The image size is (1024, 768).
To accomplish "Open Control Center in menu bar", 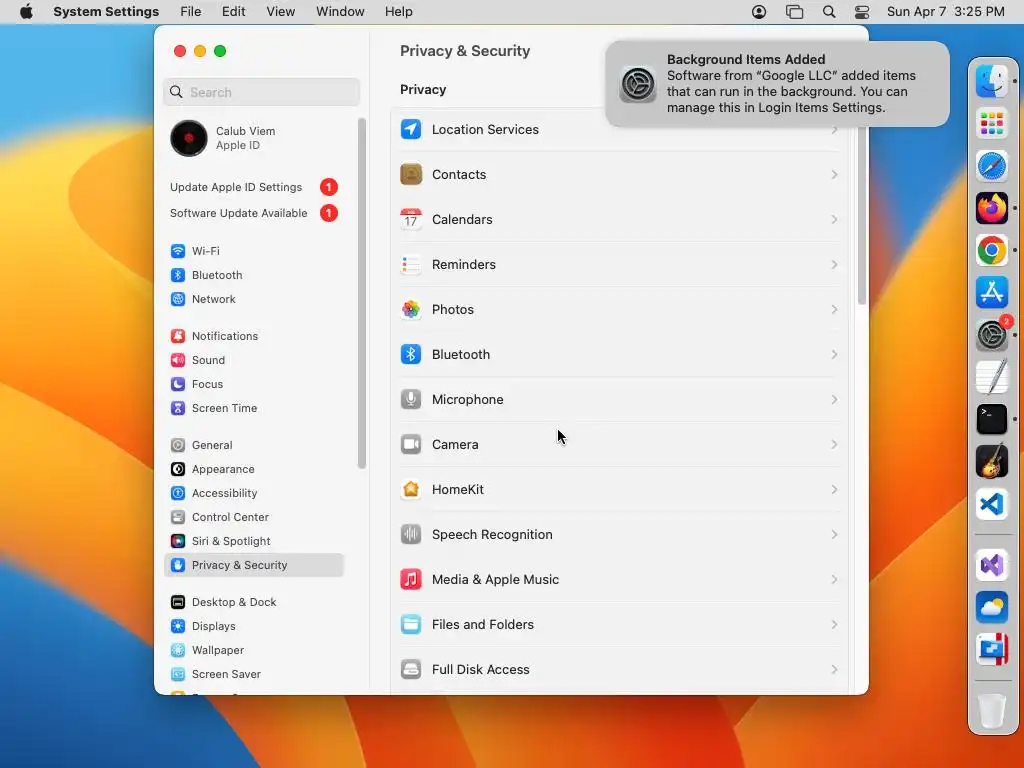I will click(862, 12).
